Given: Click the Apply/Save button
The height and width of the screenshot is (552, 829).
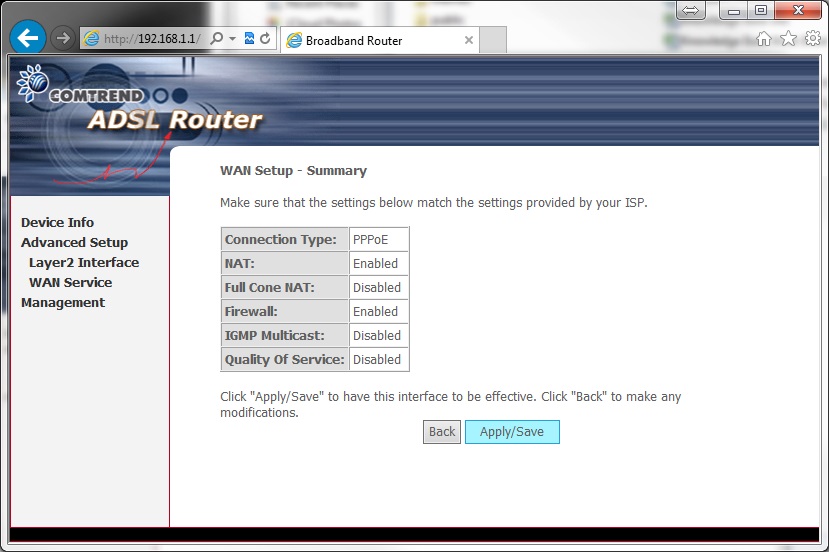Looking at the screenshot, I should [x=512, y=432].
